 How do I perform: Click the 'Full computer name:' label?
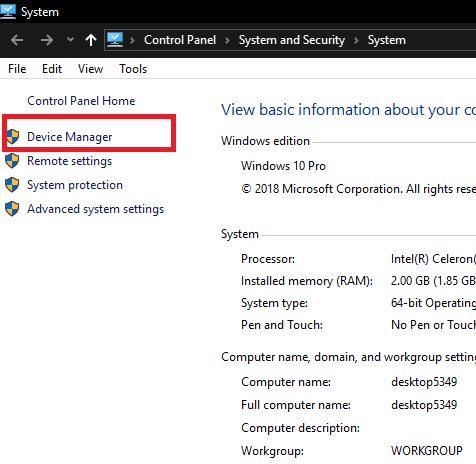point(296,405)
